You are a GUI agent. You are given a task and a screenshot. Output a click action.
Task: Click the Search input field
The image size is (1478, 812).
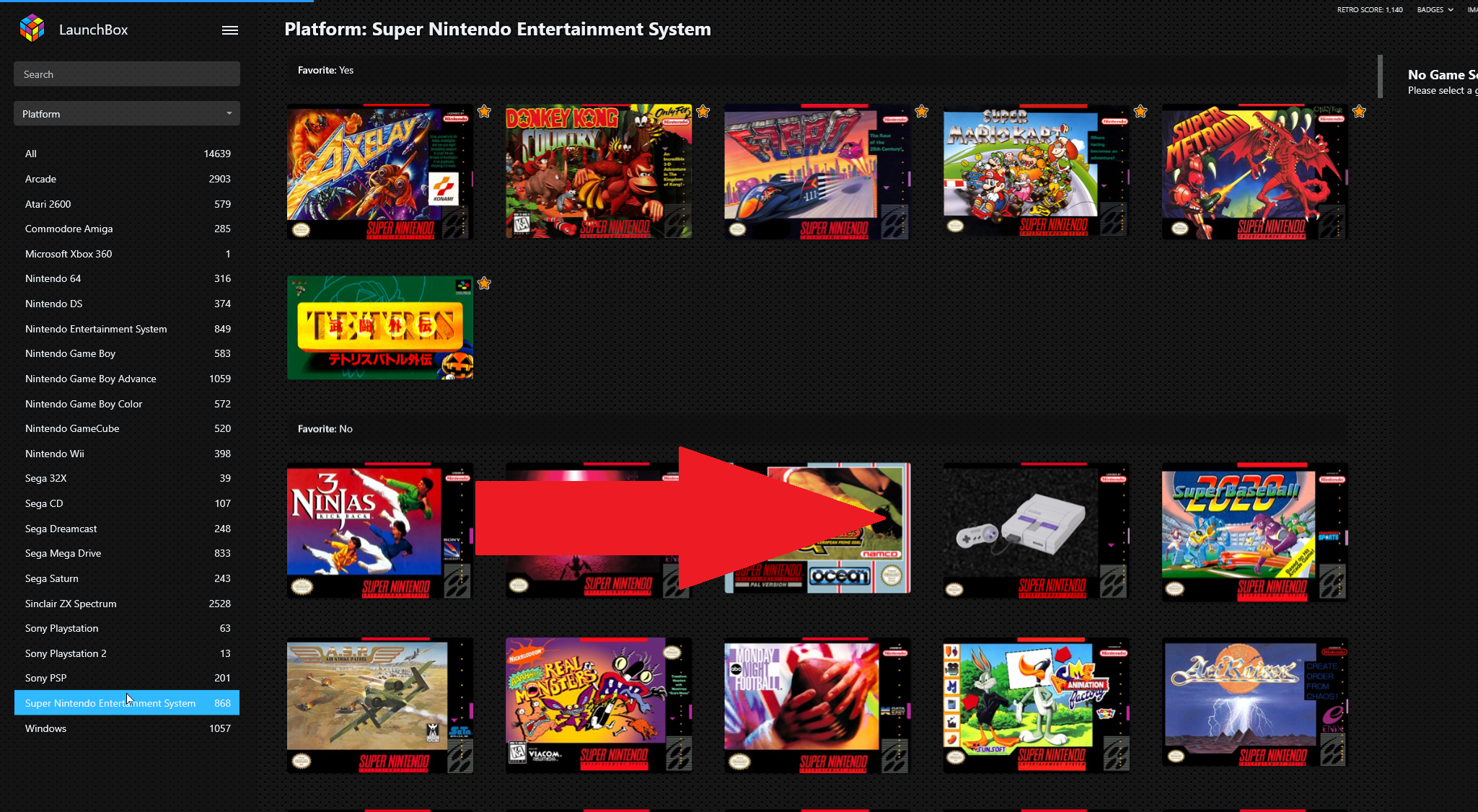click(127, 74)
